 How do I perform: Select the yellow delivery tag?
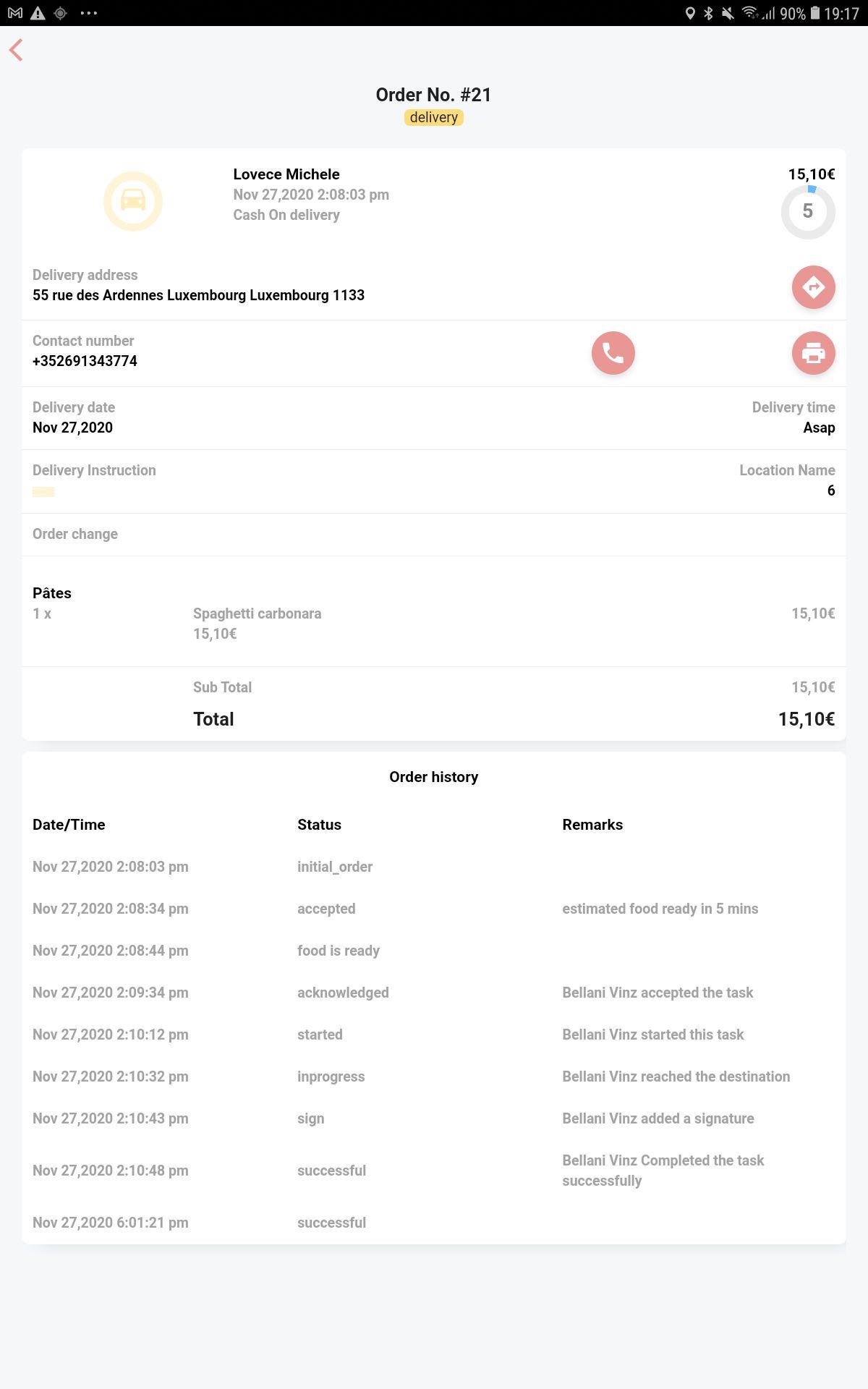pos(434,117)
